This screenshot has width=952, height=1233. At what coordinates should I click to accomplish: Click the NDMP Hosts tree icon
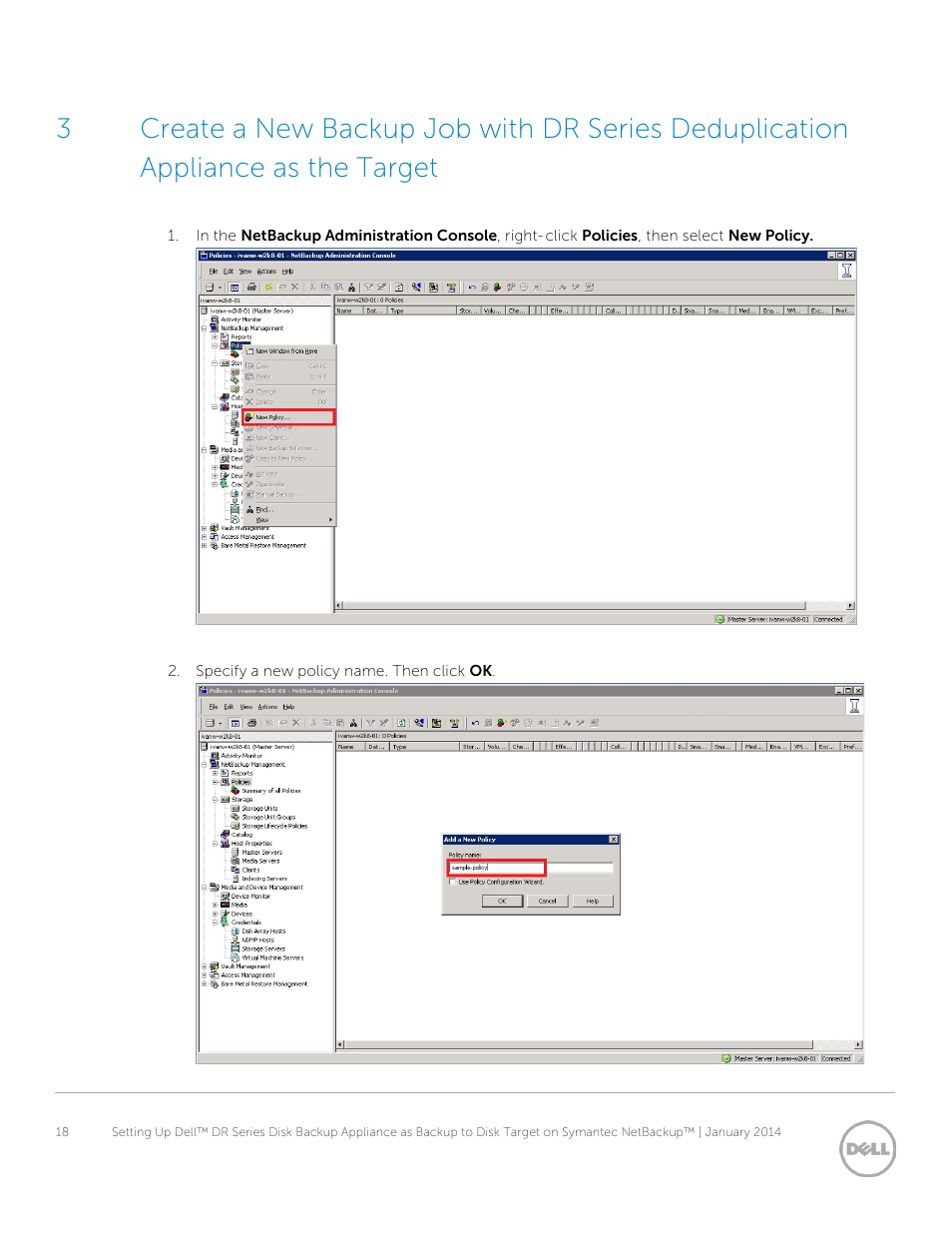point(236,940)
